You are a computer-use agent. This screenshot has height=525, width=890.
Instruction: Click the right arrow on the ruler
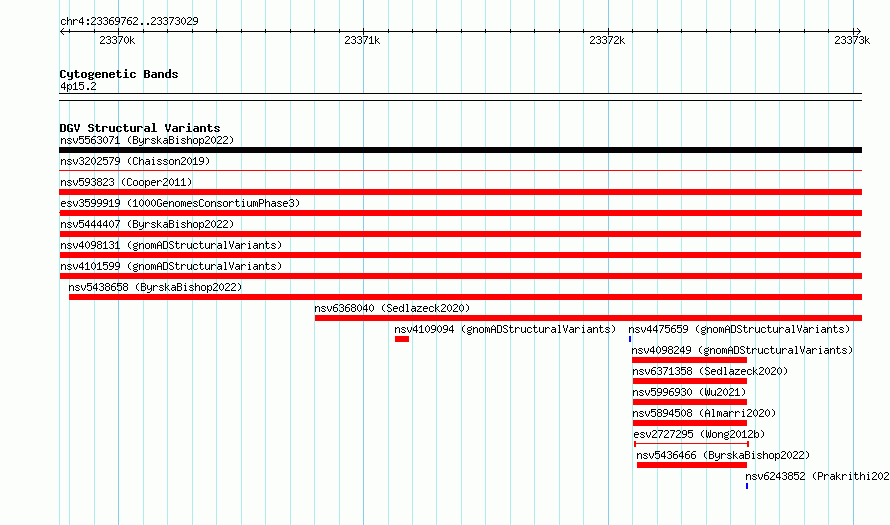coord(858,32)
